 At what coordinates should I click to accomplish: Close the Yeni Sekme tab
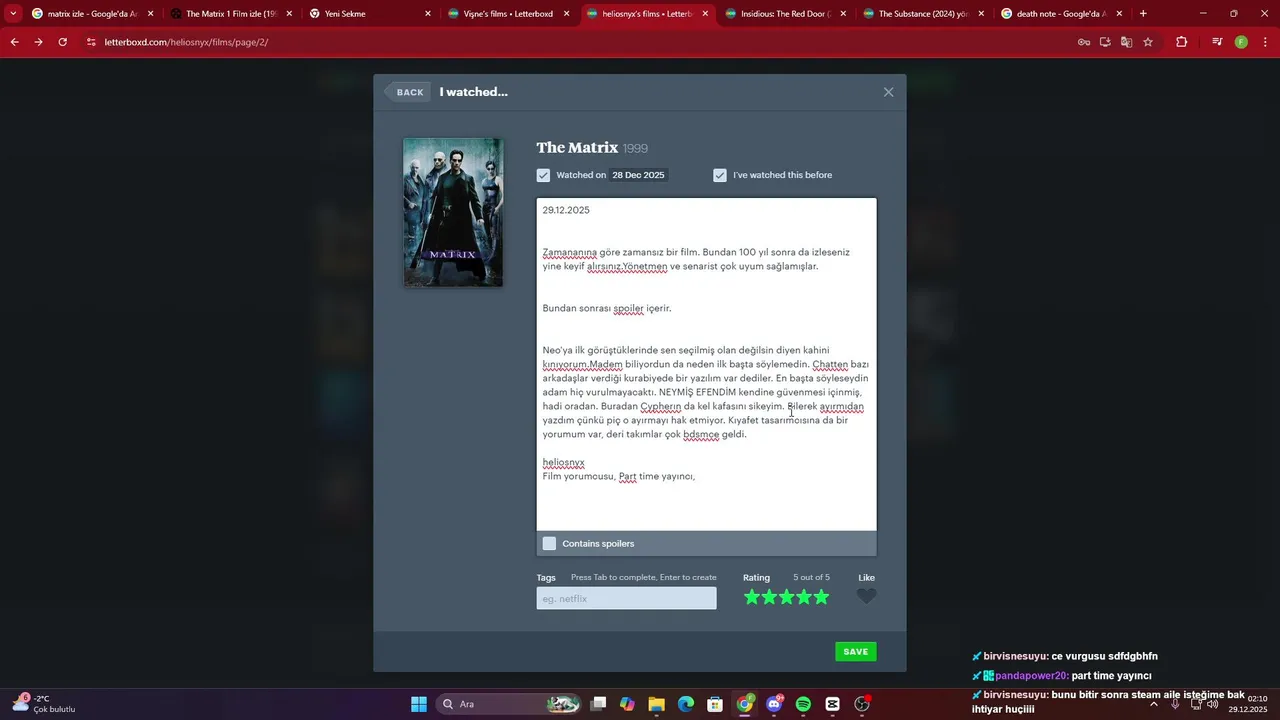[x=428, y=14]
